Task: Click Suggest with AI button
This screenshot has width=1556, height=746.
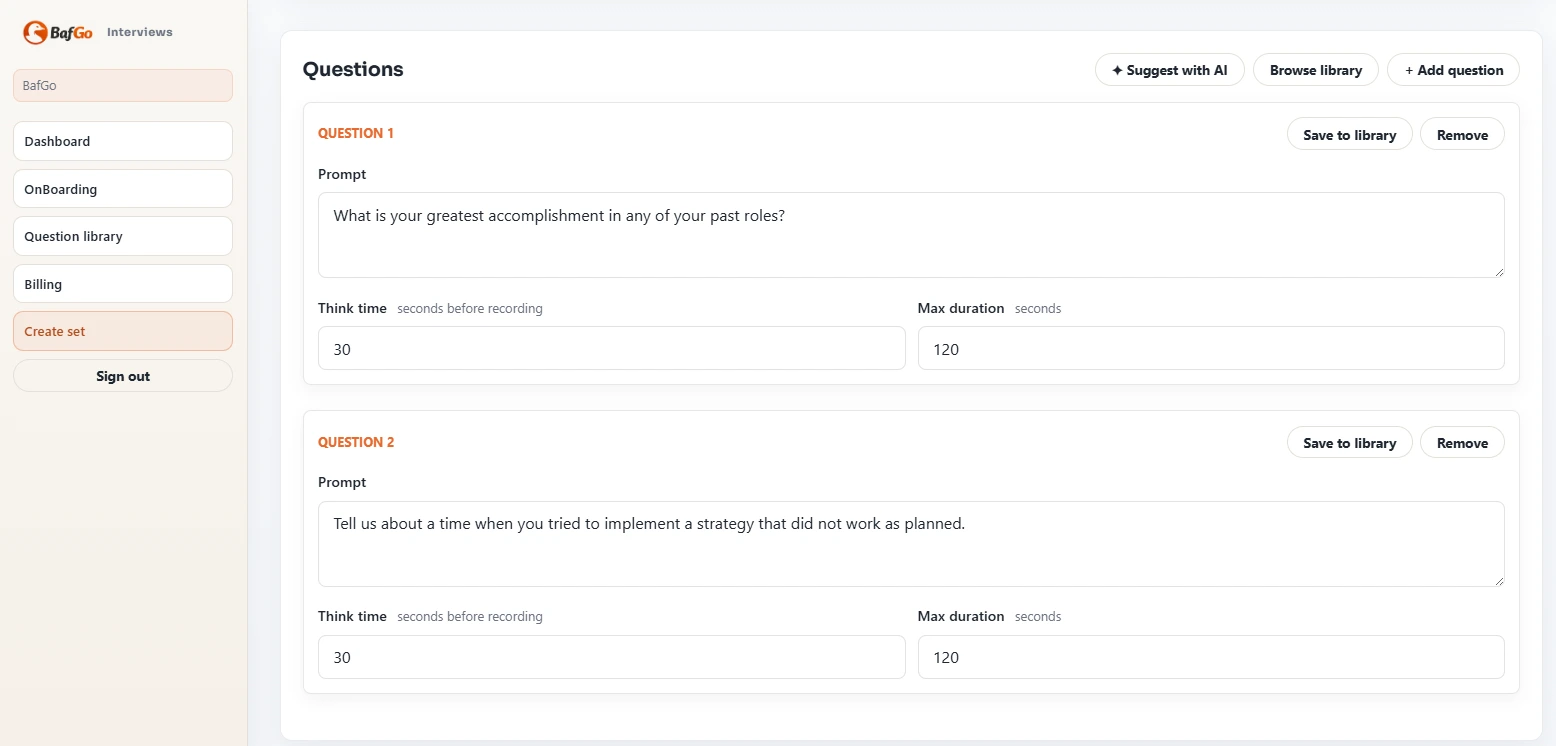Action: (1170, 70)
